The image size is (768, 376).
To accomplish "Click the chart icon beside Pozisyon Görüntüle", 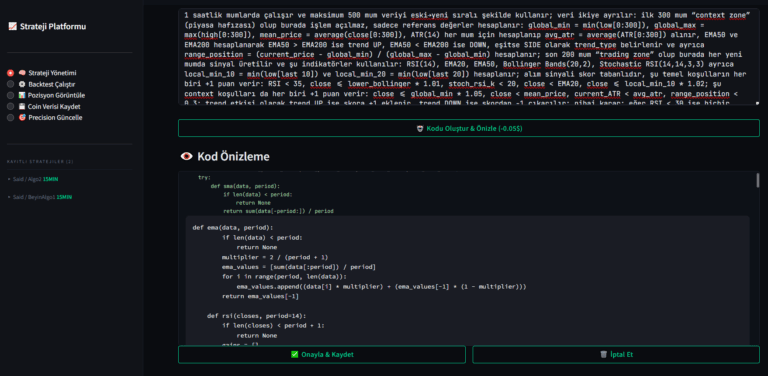I will [x=22, y=95].
